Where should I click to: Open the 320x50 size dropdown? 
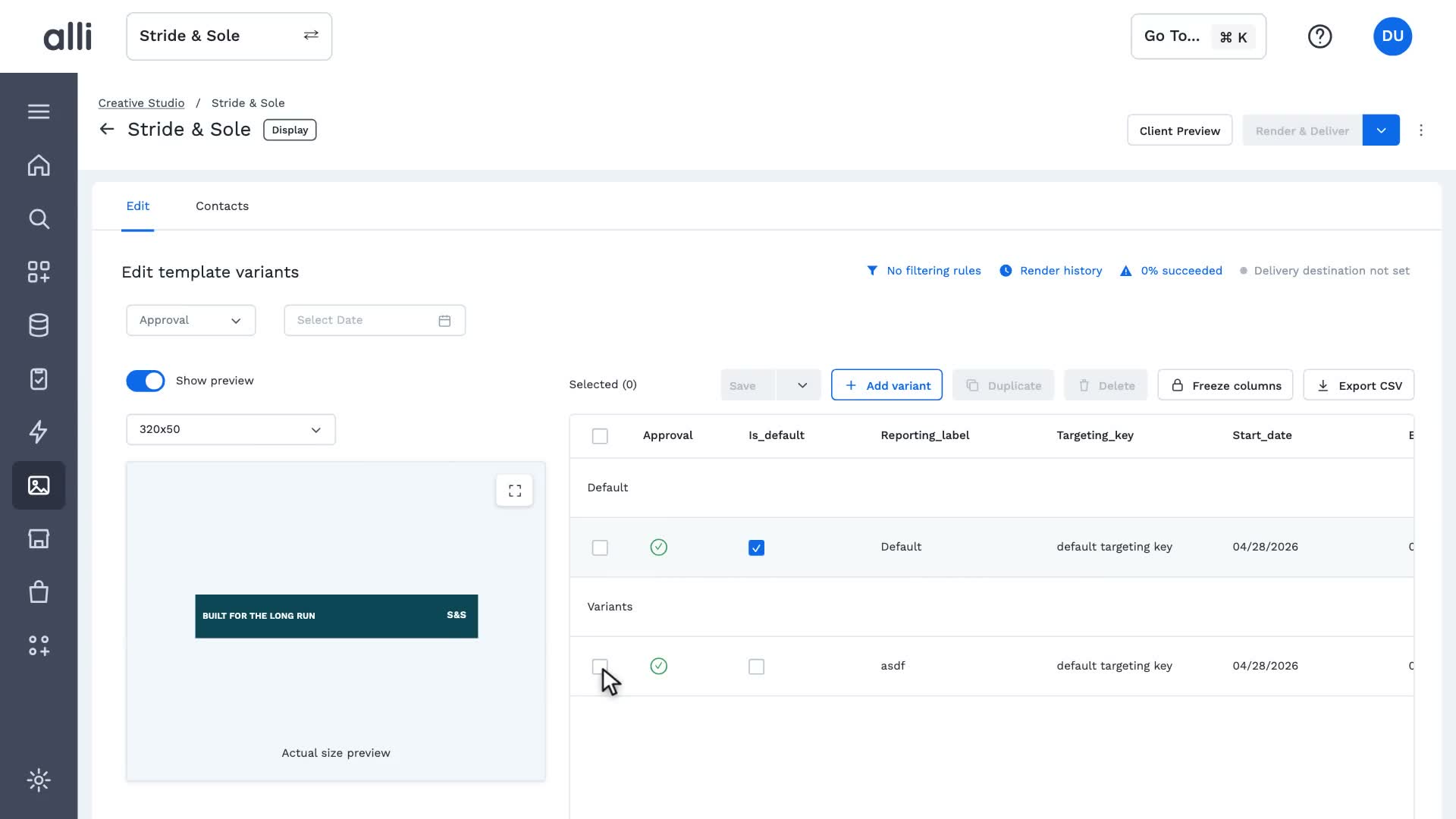(x=231, y=429)
